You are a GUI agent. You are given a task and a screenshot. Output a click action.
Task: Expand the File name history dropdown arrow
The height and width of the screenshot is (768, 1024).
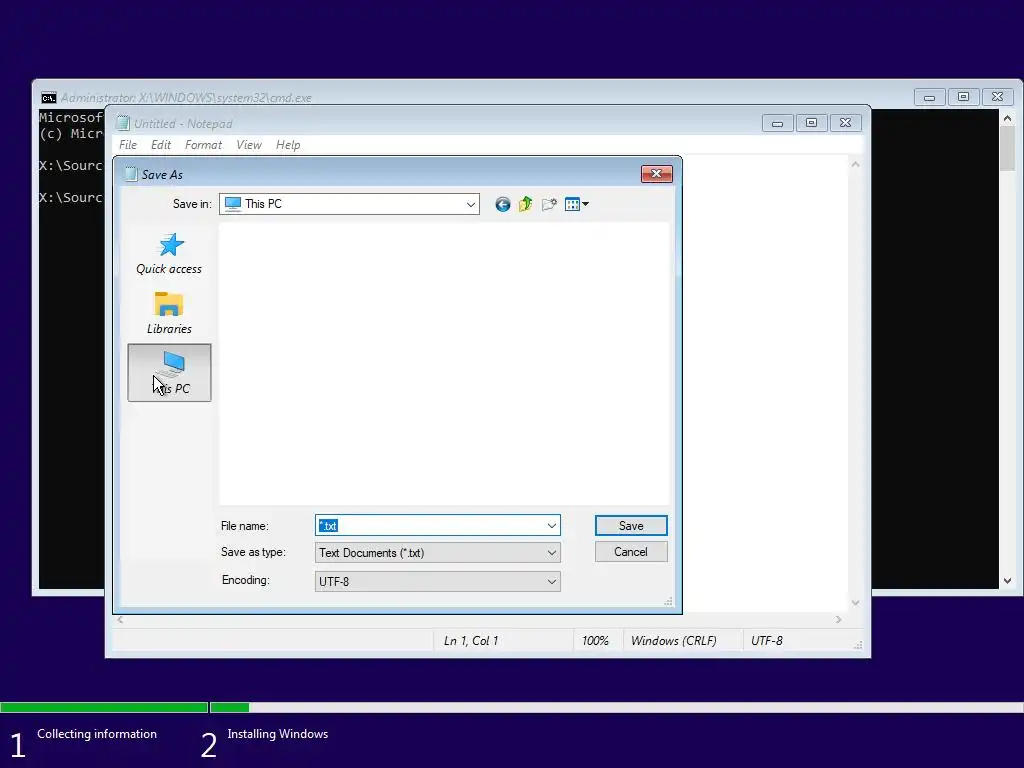(x=552, y=526)
